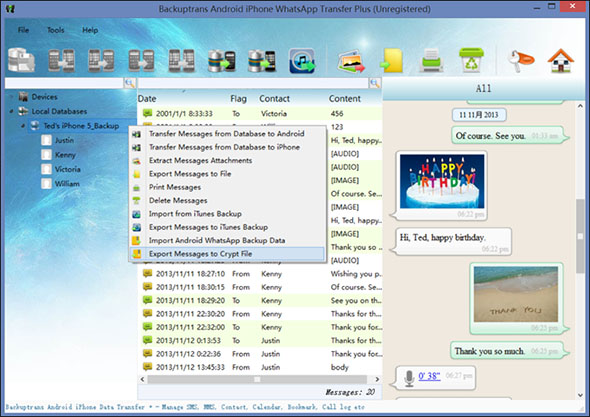Click the iTunes backup export toolbar icon
Image resolution: width=590 pixels, height=417 pixels.
(302, 61)
